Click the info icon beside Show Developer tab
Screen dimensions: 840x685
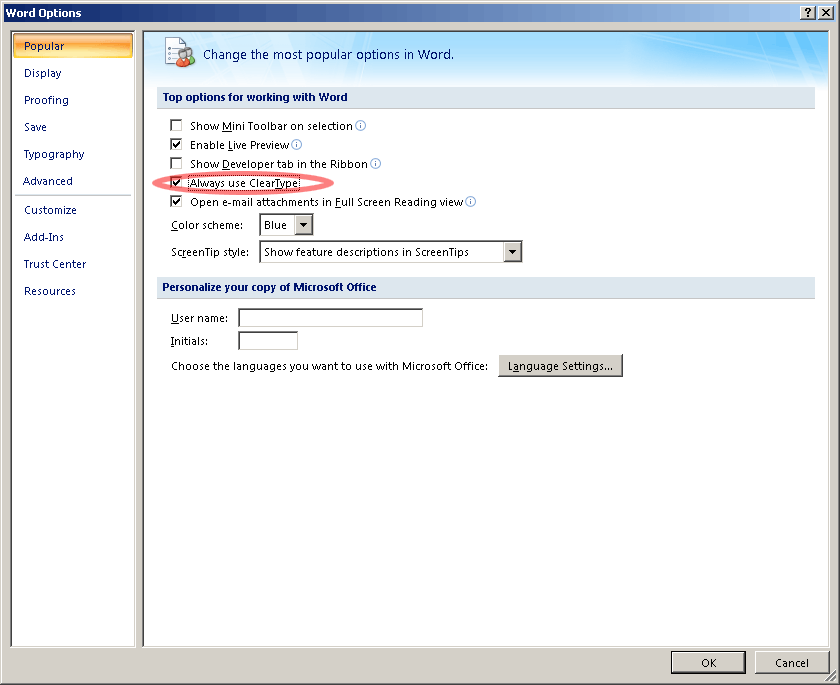(x=376, y=163)
